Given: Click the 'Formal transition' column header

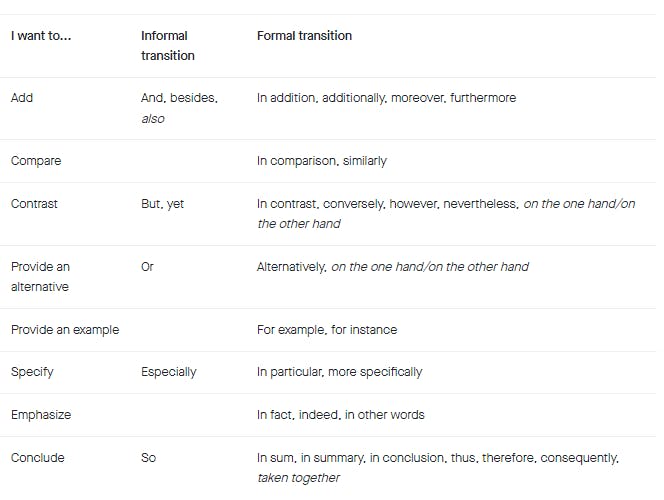Looking at the screenshot, I should [x=304, y=36].
